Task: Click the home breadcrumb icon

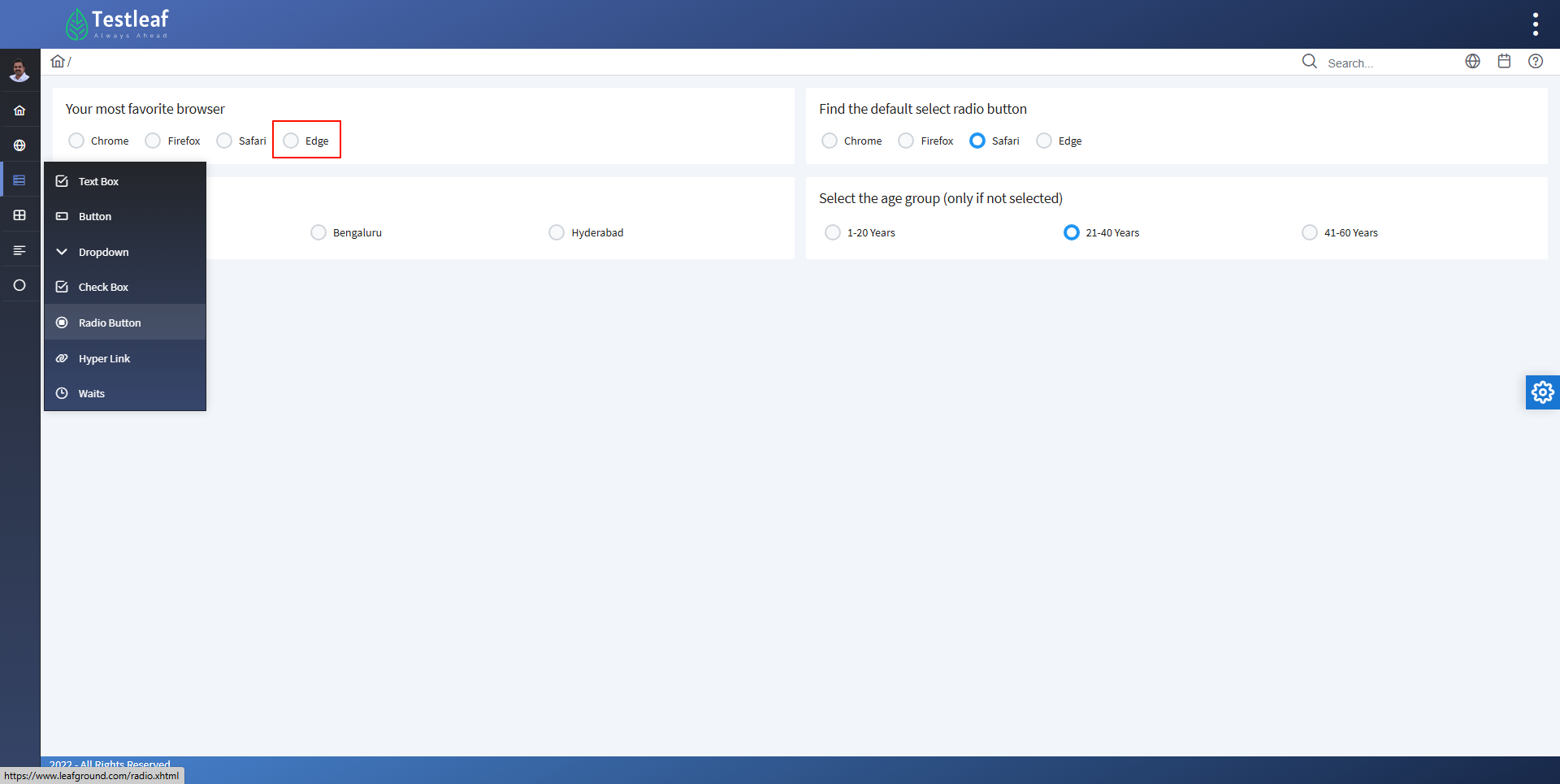Action: pyautogui.click(x=58, y=61)
